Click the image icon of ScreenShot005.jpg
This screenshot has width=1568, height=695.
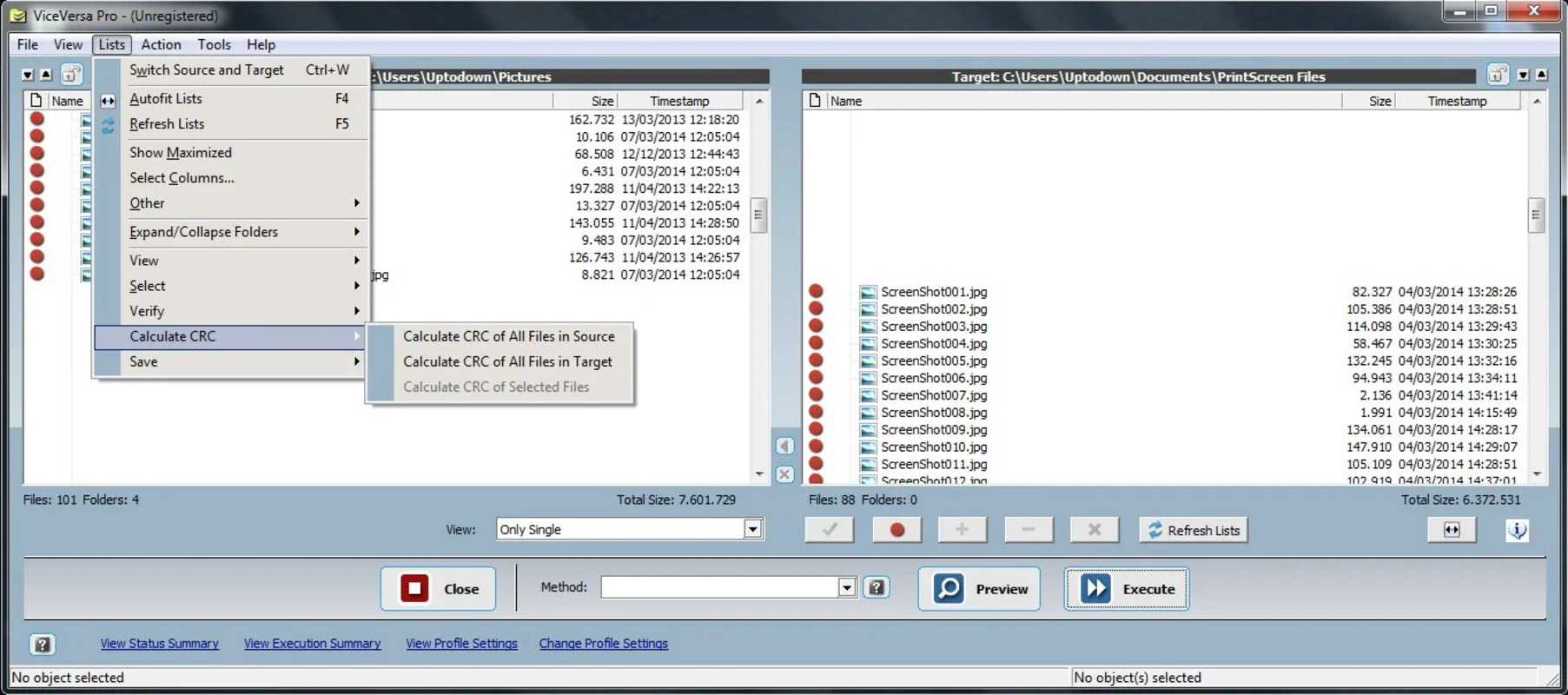point(868,361)
